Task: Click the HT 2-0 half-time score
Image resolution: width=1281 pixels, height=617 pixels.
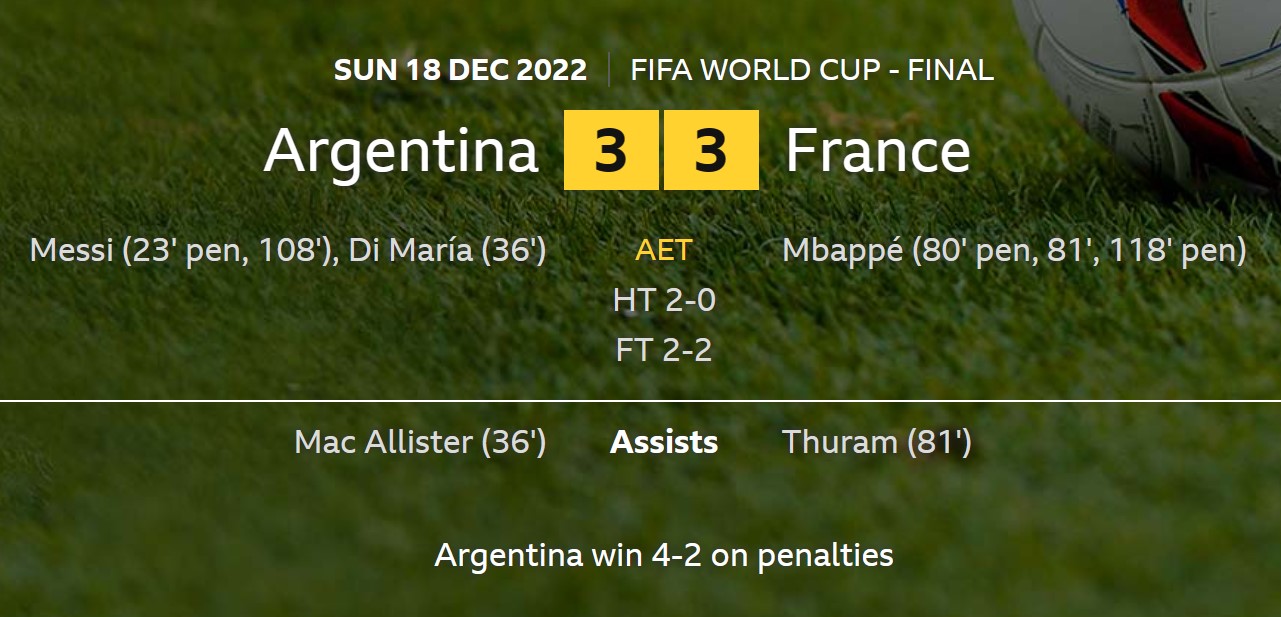Action: pos(664,300)
